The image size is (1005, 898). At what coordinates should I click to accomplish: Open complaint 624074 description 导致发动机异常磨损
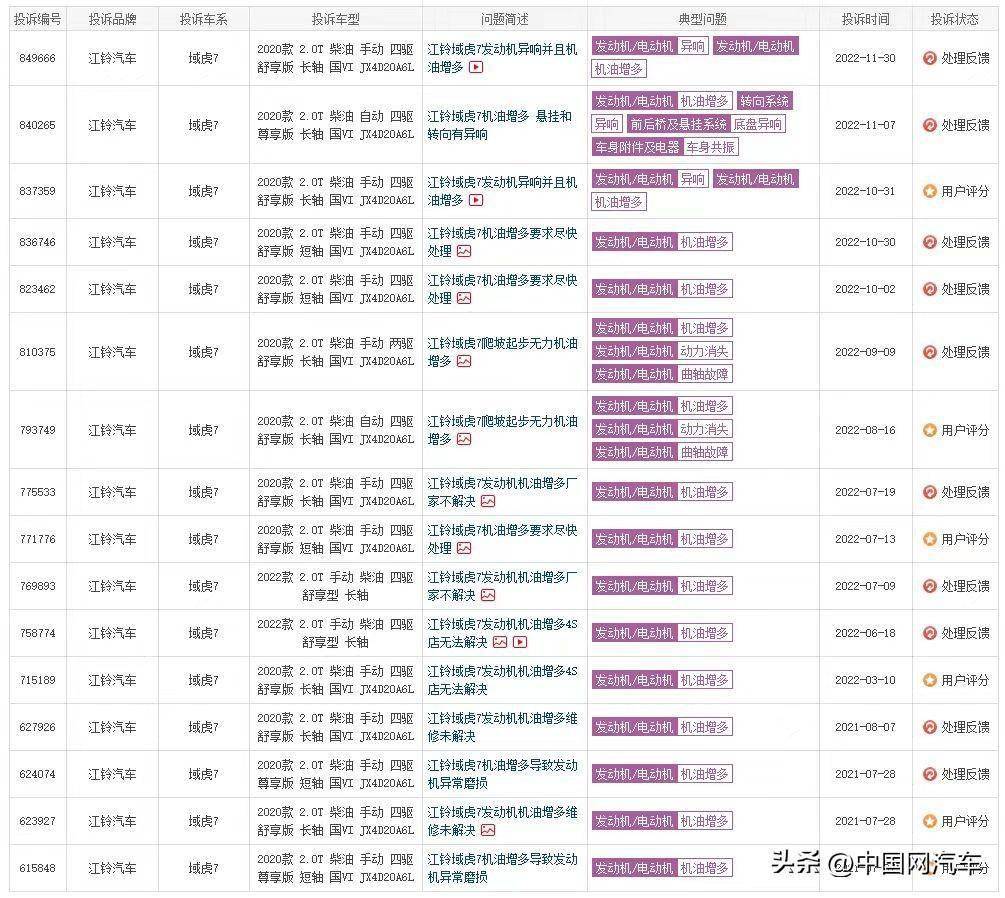click(x=502, y=774)
